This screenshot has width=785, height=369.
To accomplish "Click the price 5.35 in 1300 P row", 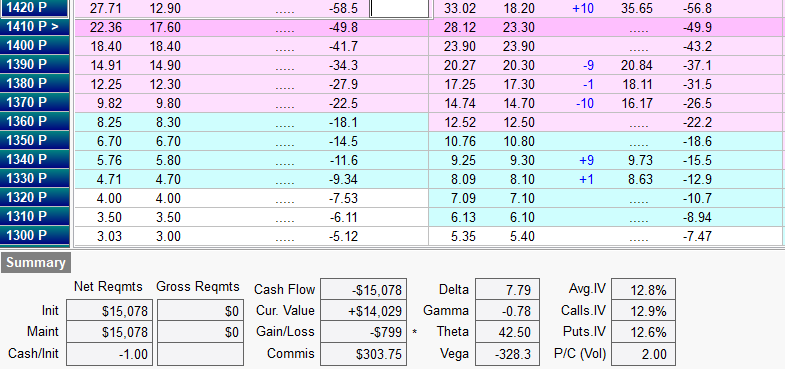I will click(463, 236).
